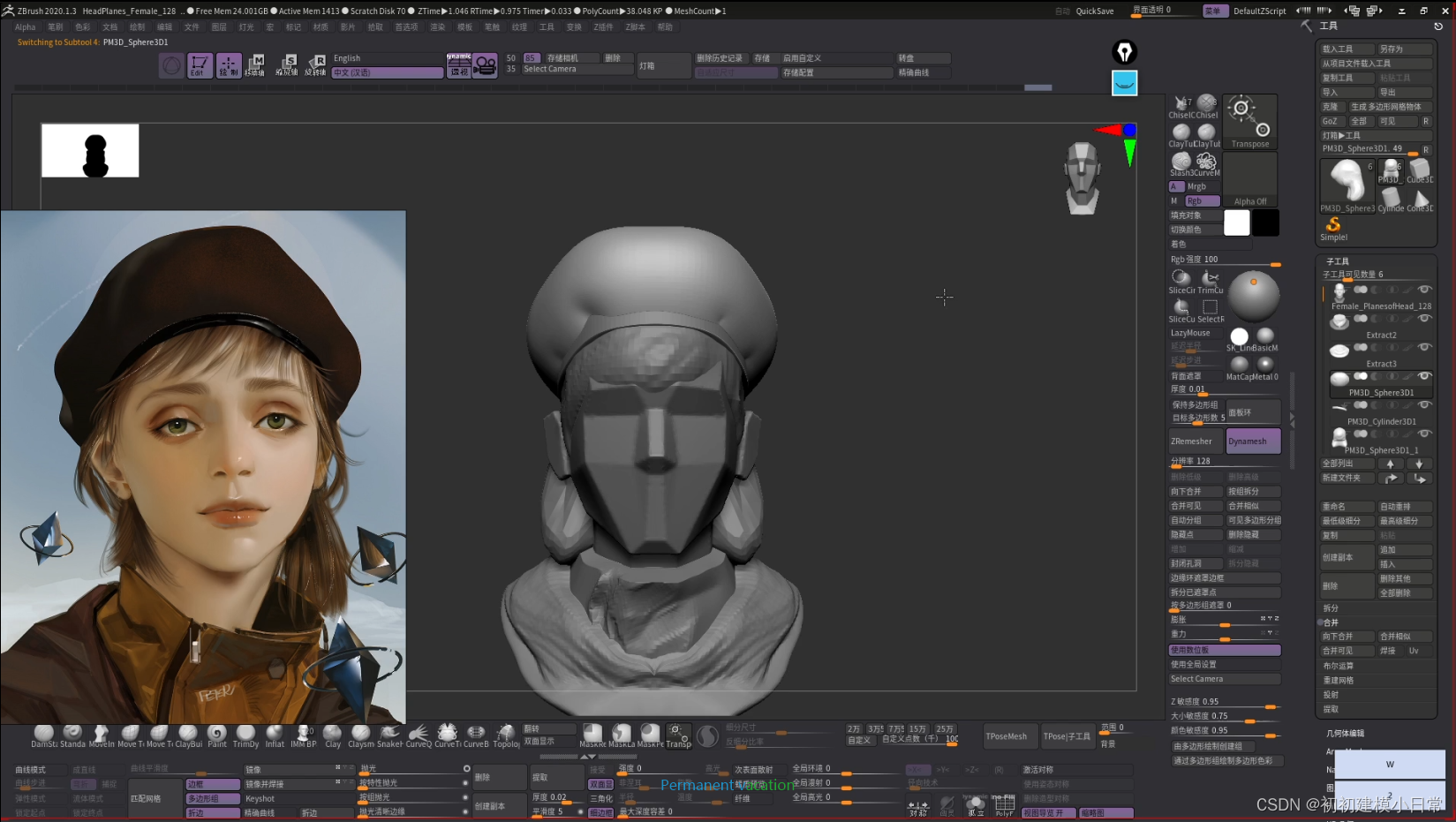
Task: Select the Transpose brush
Action: pos(1249,122)
